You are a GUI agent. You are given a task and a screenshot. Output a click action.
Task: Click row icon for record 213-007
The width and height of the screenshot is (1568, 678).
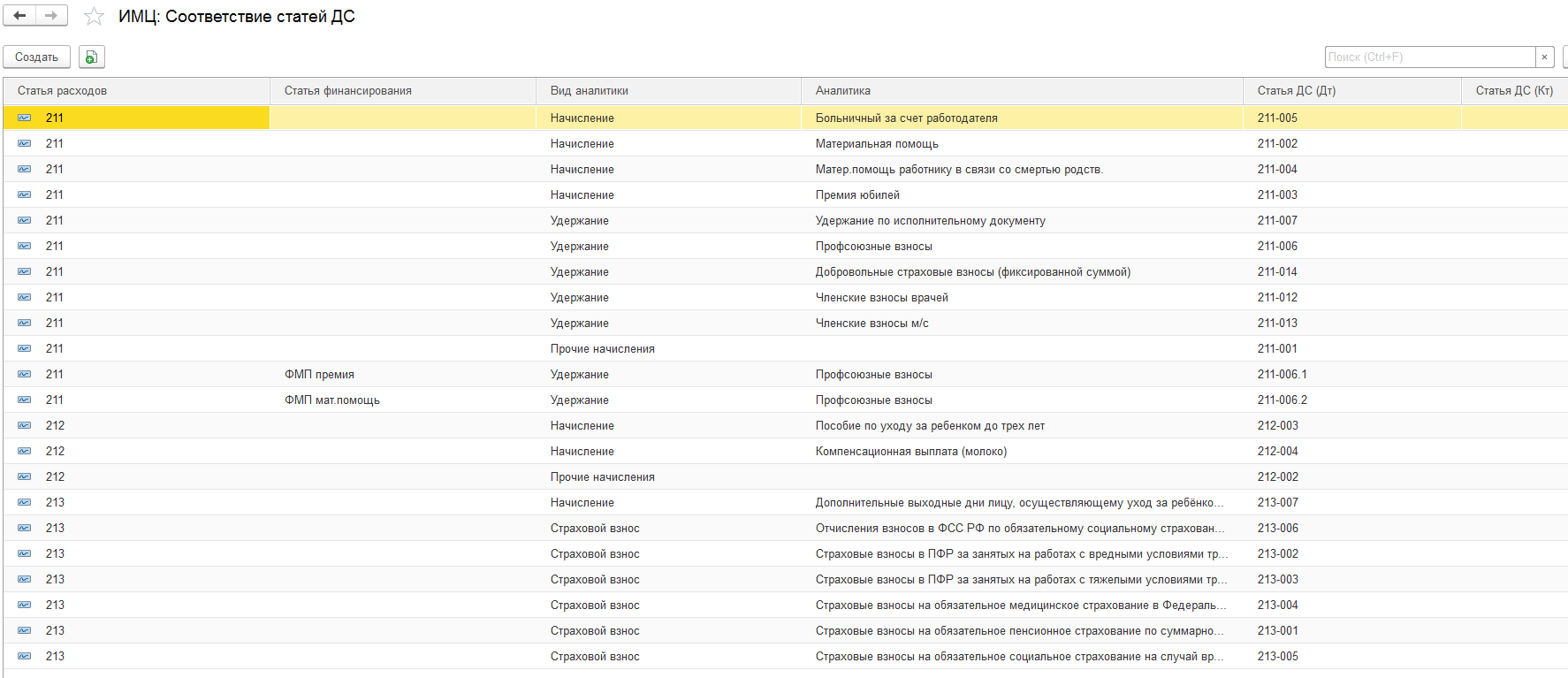[25, 503]
